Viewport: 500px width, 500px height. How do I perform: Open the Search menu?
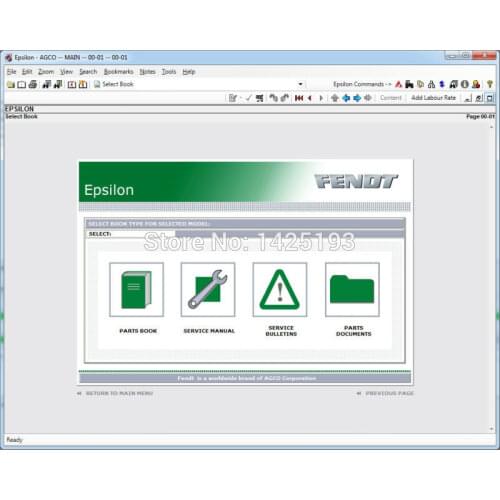point(88,72)
